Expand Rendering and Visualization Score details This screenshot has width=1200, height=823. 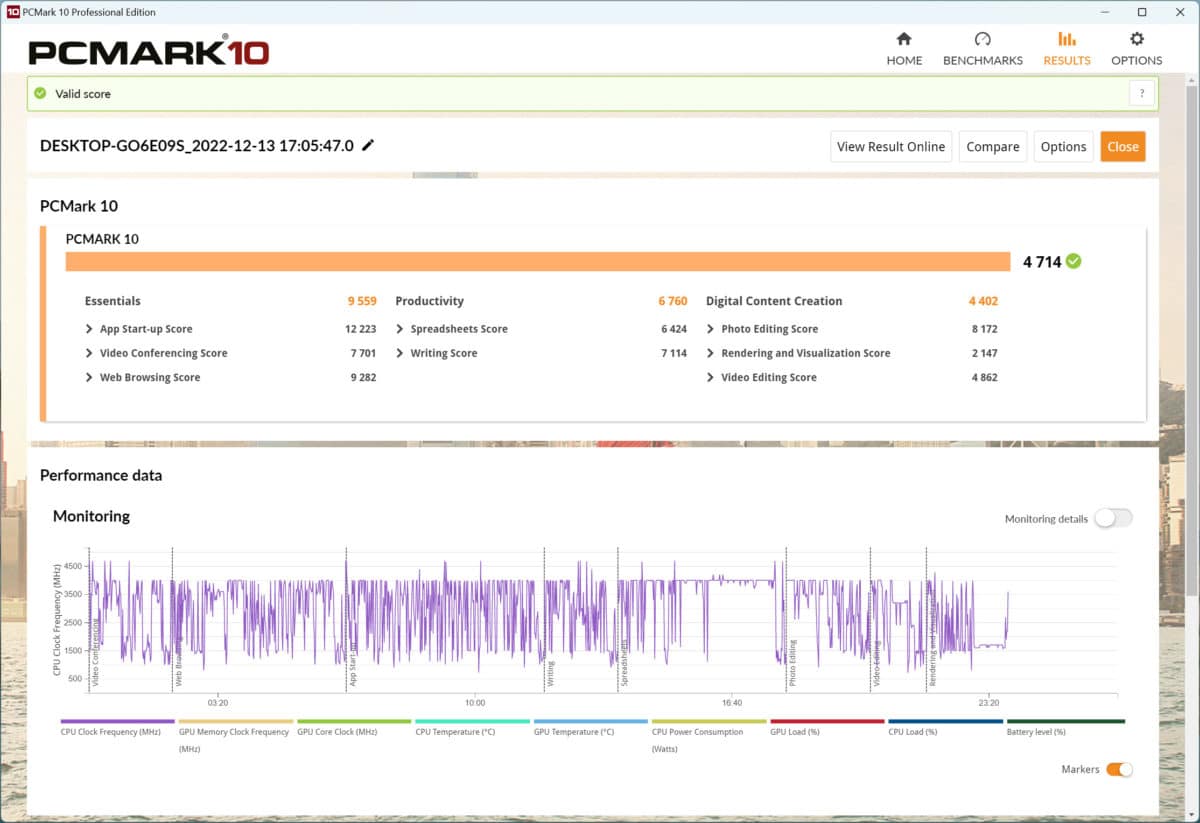[711, 353]
